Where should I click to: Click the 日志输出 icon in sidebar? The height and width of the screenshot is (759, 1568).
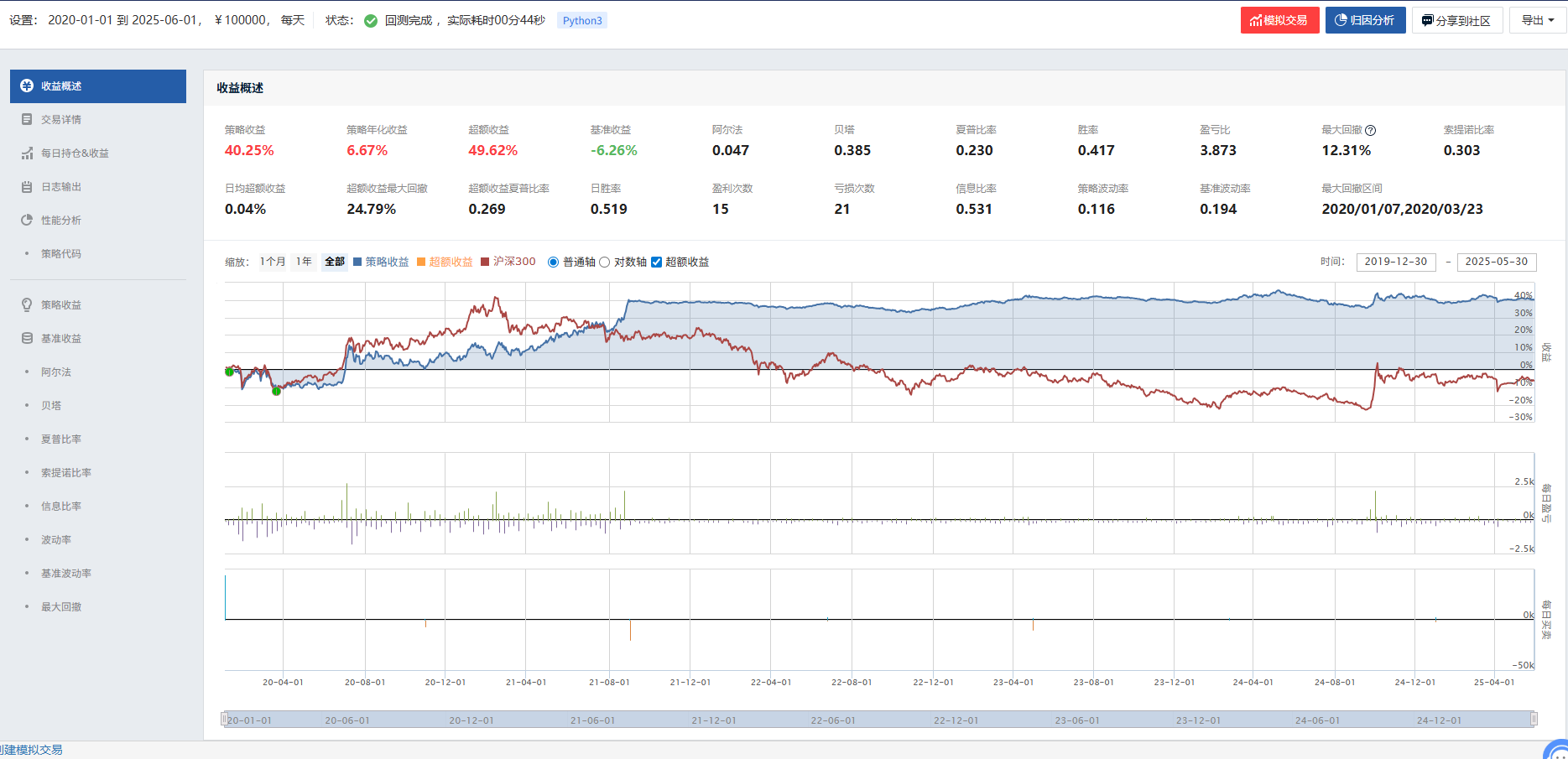tap(27, 187)
